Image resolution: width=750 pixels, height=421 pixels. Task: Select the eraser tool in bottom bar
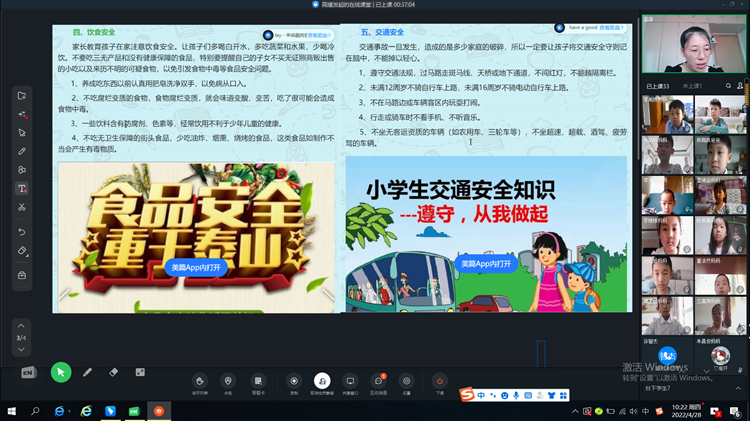pos(113,372)
